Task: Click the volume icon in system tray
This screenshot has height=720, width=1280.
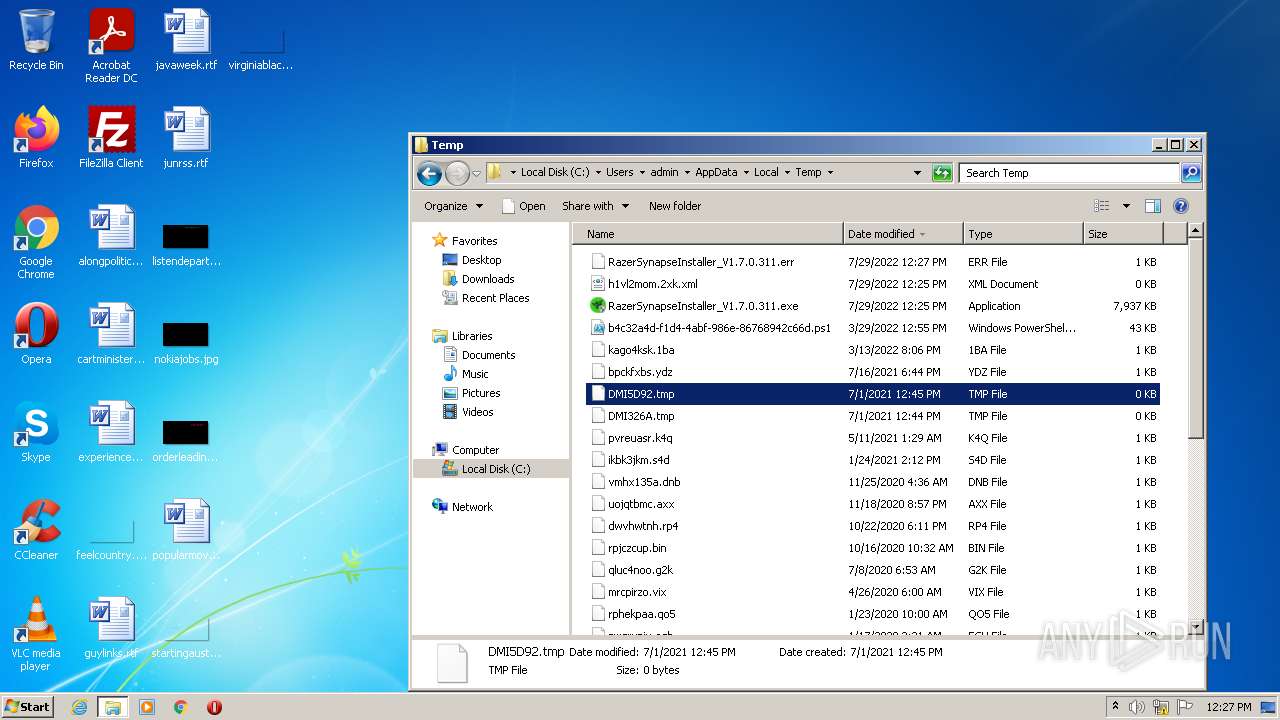Action: tap(1138, 707)
